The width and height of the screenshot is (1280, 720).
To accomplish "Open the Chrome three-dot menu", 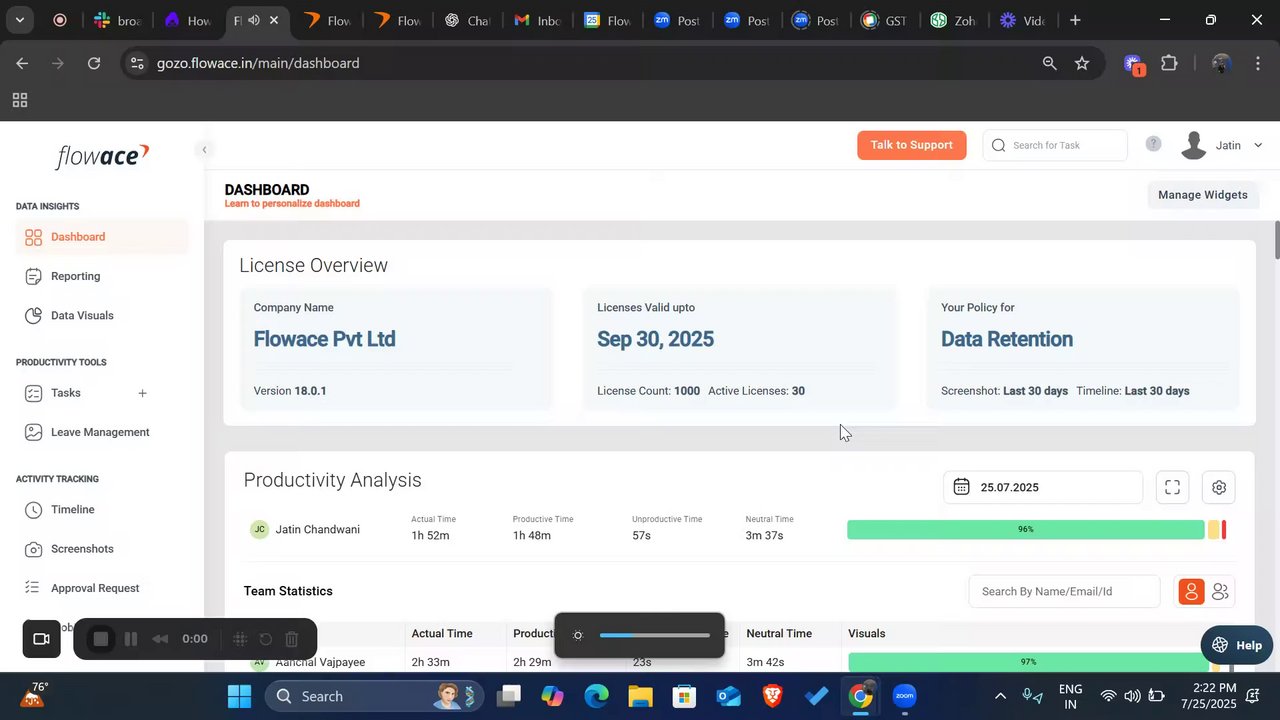I will [x=1257, y=63].
